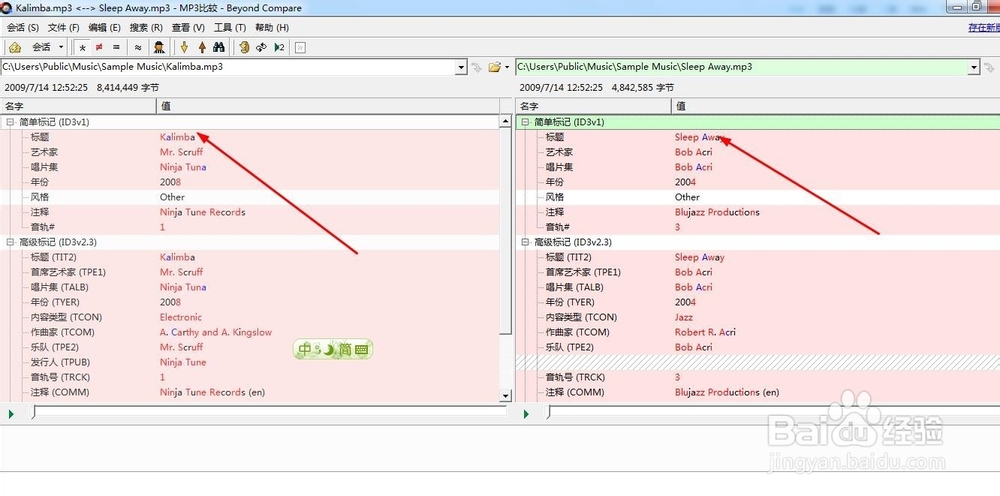Select right 艺术家 value Bob Acri
Screen dimensions: 1000x496
click(x=694, y=152)
